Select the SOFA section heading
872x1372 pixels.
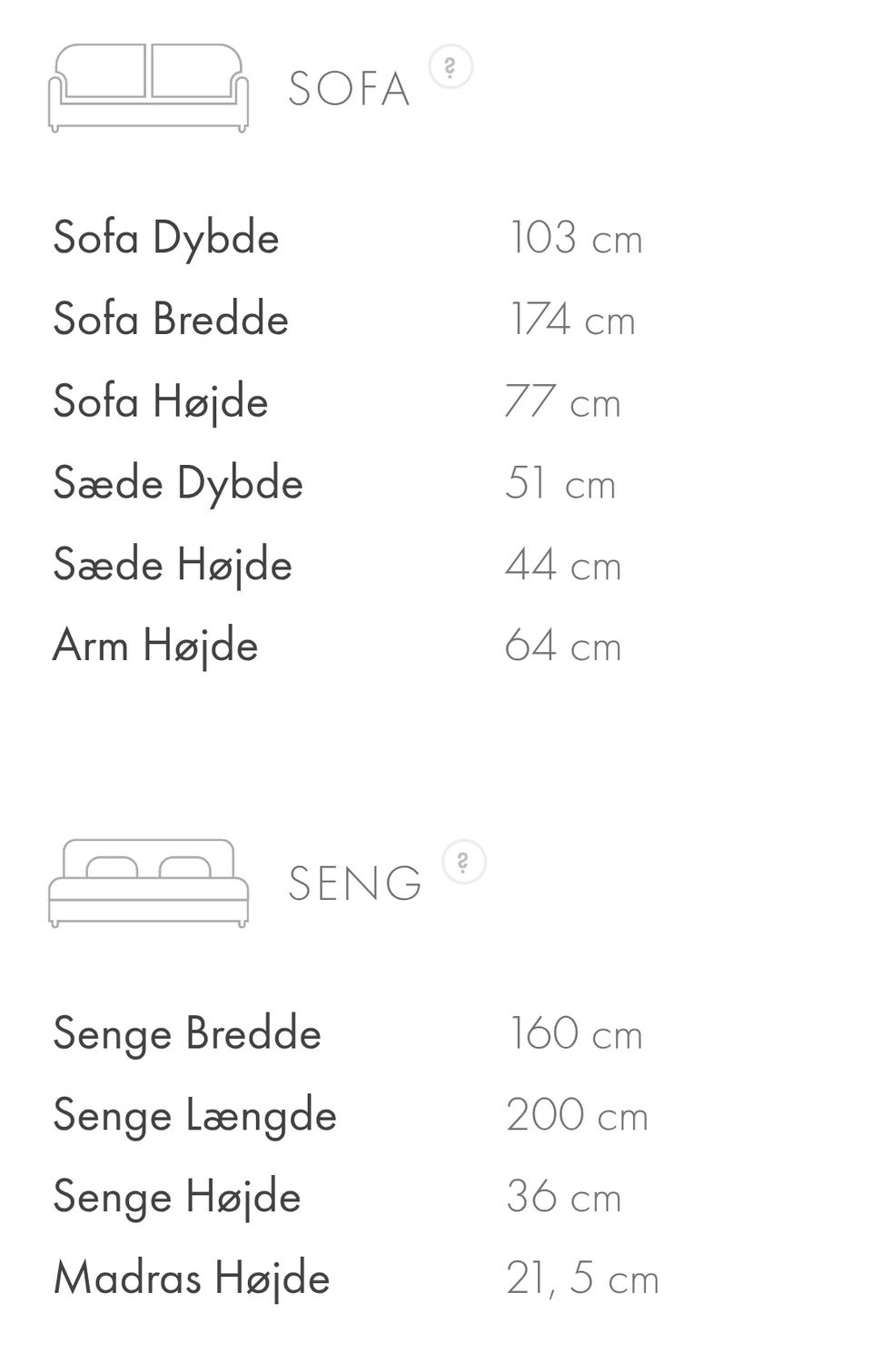(x=349, y=89)
